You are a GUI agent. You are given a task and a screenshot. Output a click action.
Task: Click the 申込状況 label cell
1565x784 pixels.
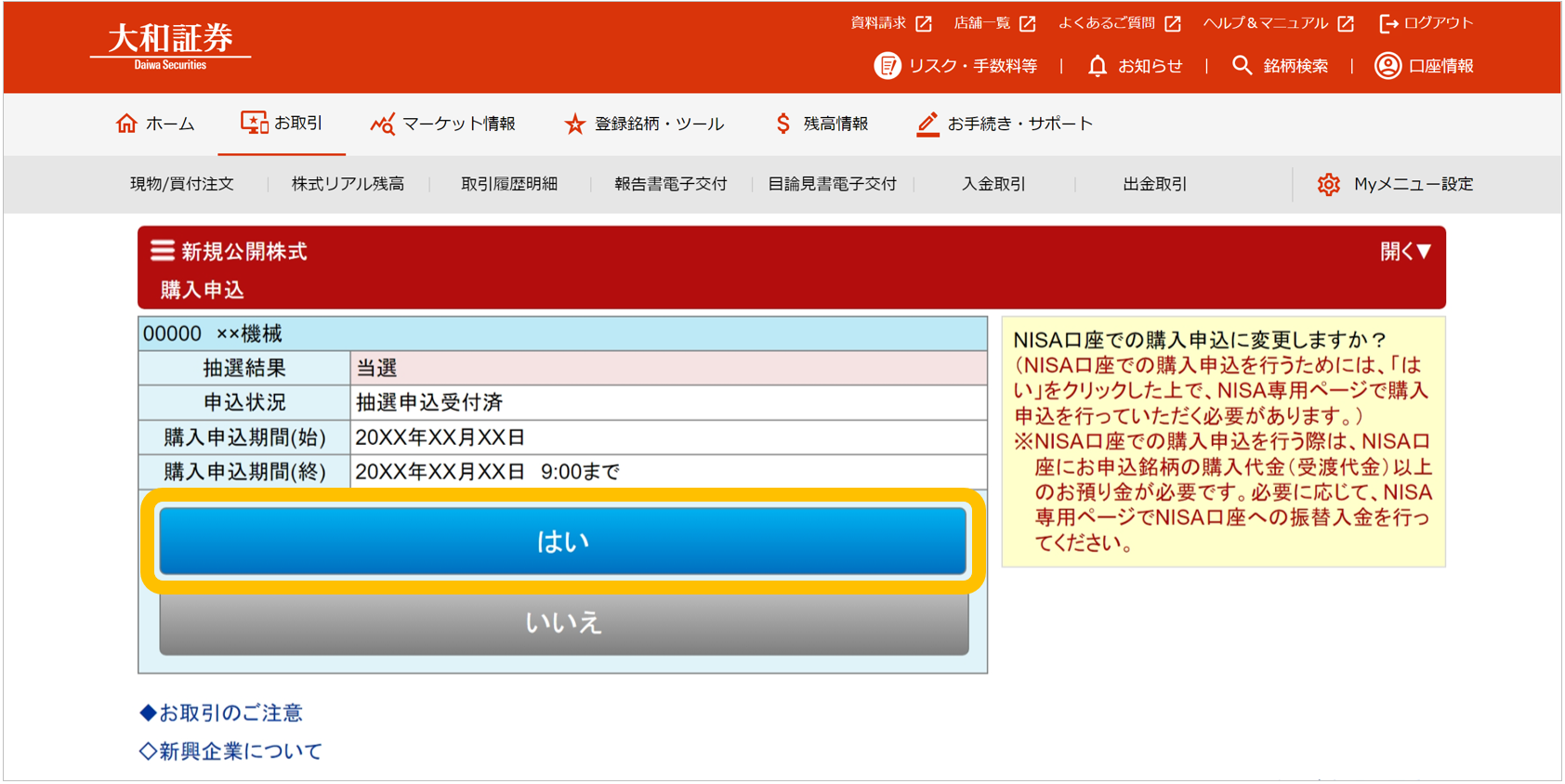(x=244, y=402)
